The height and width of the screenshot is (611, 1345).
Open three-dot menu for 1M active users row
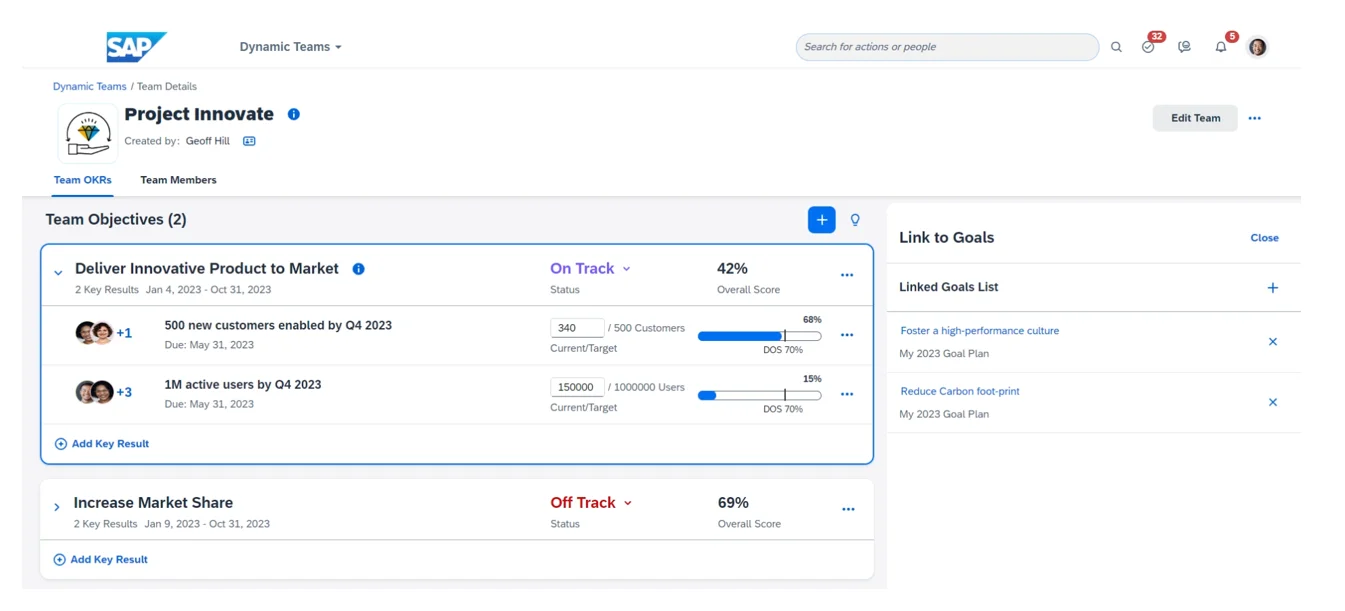pos(847,394)
